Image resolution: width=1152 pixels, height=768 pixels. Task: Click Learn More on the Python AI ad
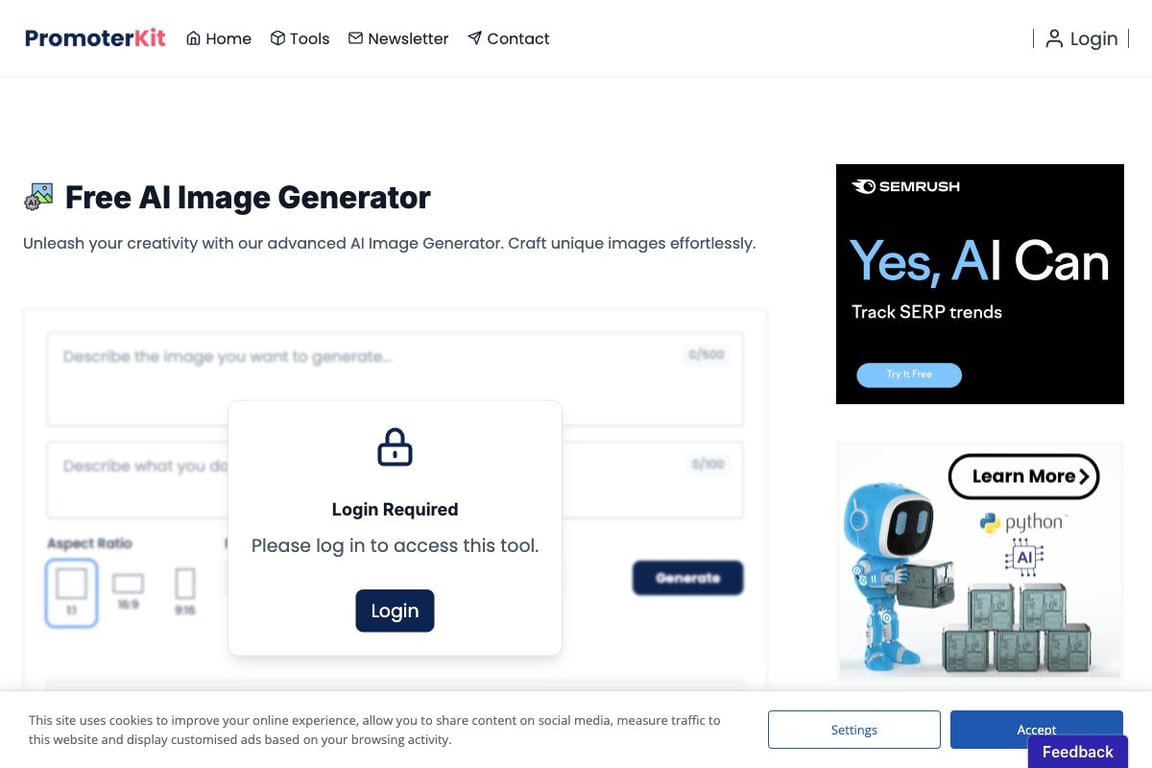click(x=1023, y=476)
